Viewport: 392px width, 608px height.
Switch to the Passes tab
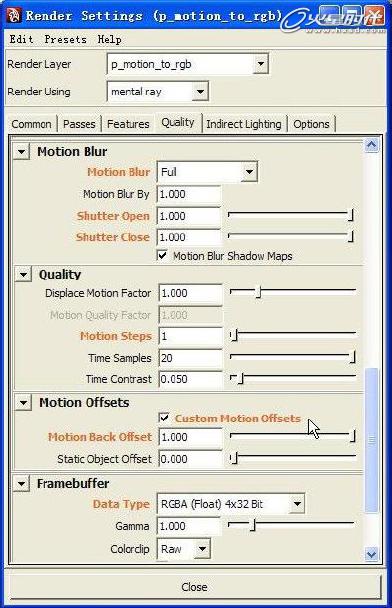coord(79,124)
